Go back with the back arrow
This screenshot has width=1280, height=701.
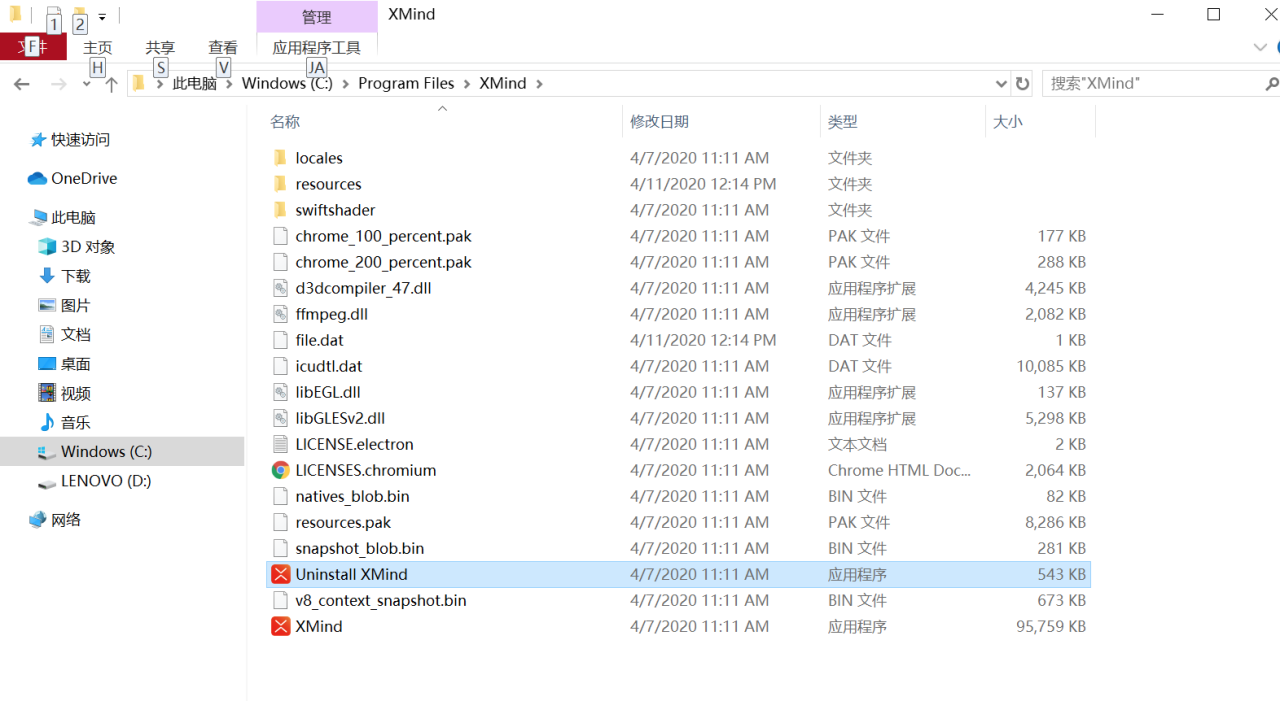tap(22, 84)
